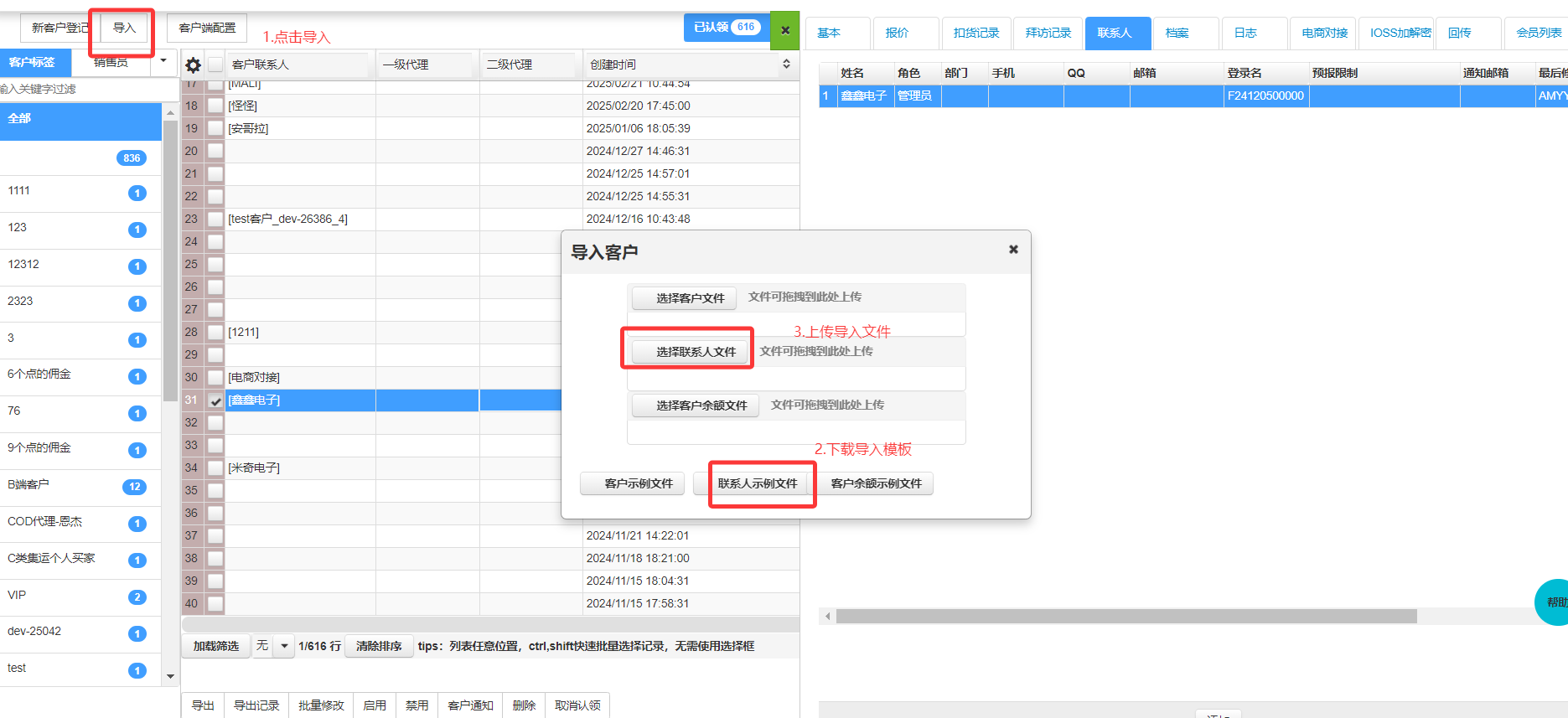
Task: Click 选择联系人文件 upload button
Action: click(695, 352)
